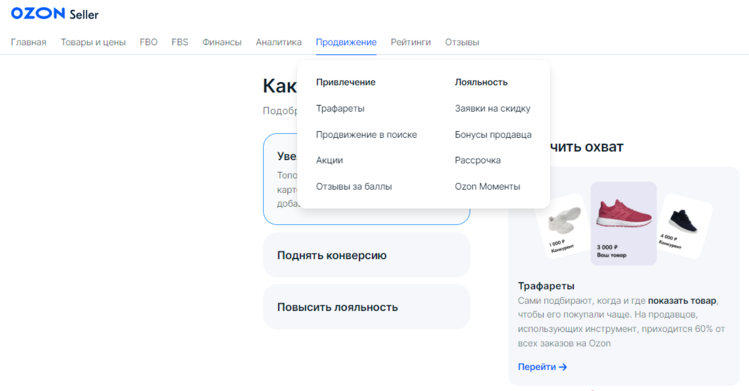Click the Продвижение menu tab
Viewport: 749px width, 391px height.
click(346, 42)
